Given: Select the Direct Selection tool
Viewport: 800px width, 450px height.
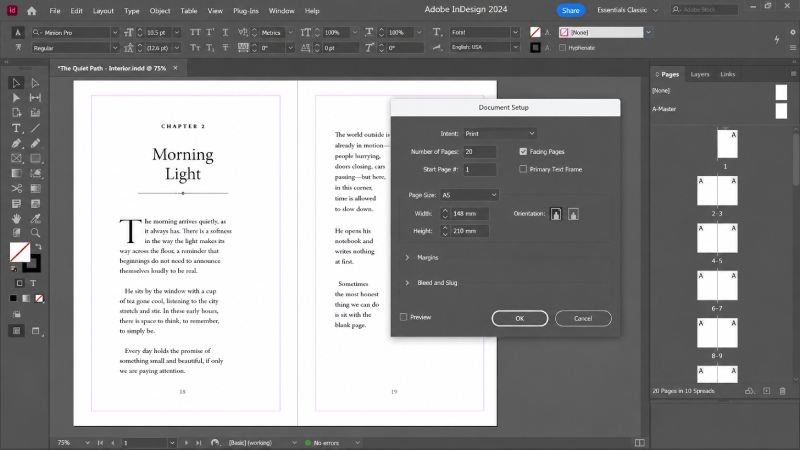Looking at the screenshot, I should (x=35, y=83).
